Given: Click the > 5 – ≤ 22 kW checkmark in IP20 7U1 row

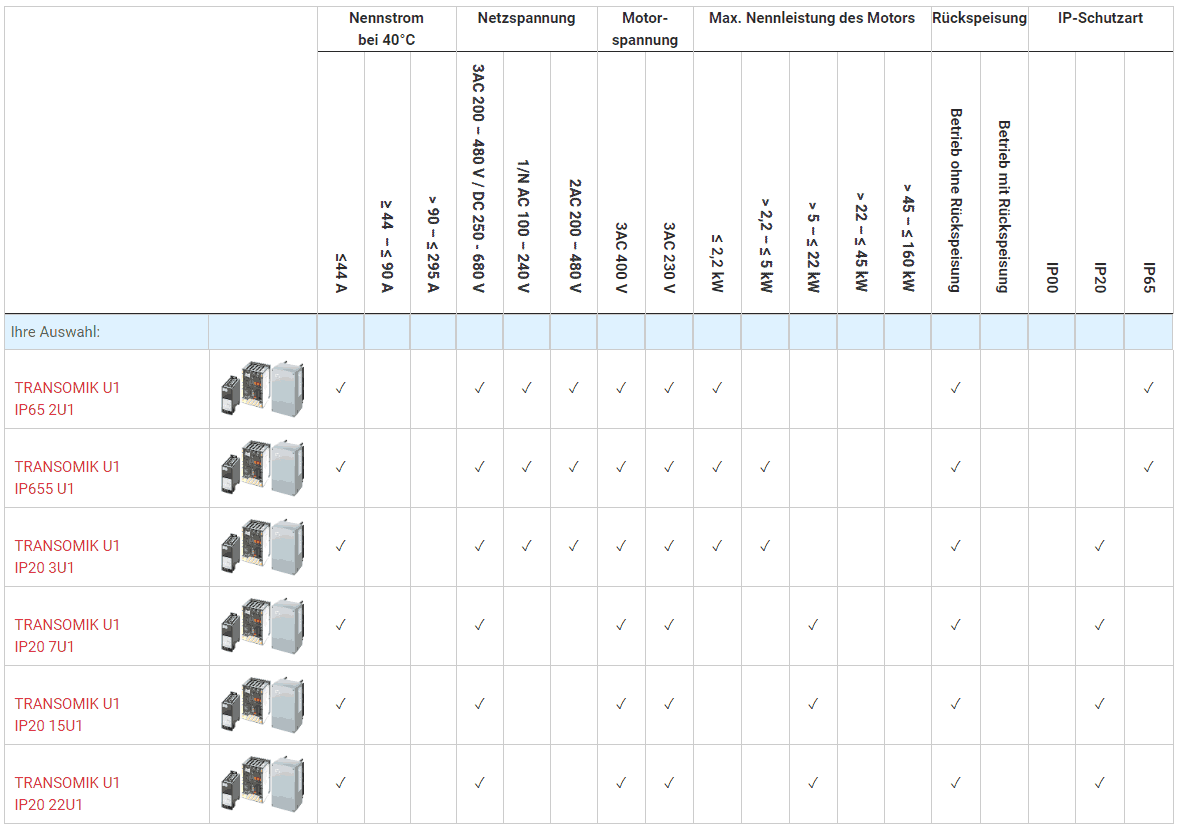Looking at the screenshot, I should (813, 626).
